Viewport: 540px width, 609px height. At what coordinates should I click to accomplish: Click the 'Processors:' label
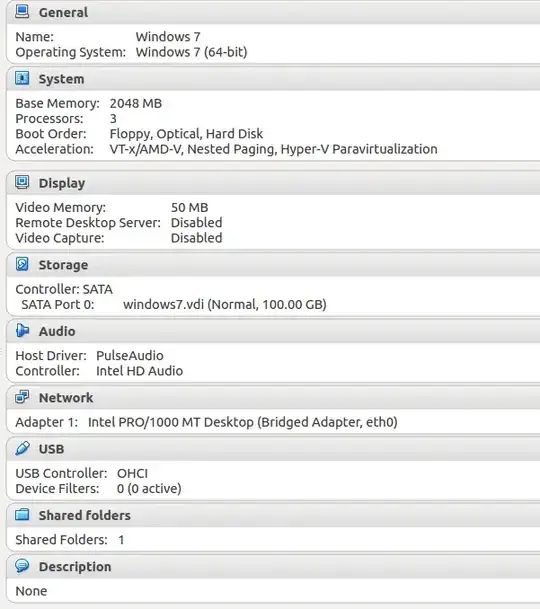[x=49, y=118]
